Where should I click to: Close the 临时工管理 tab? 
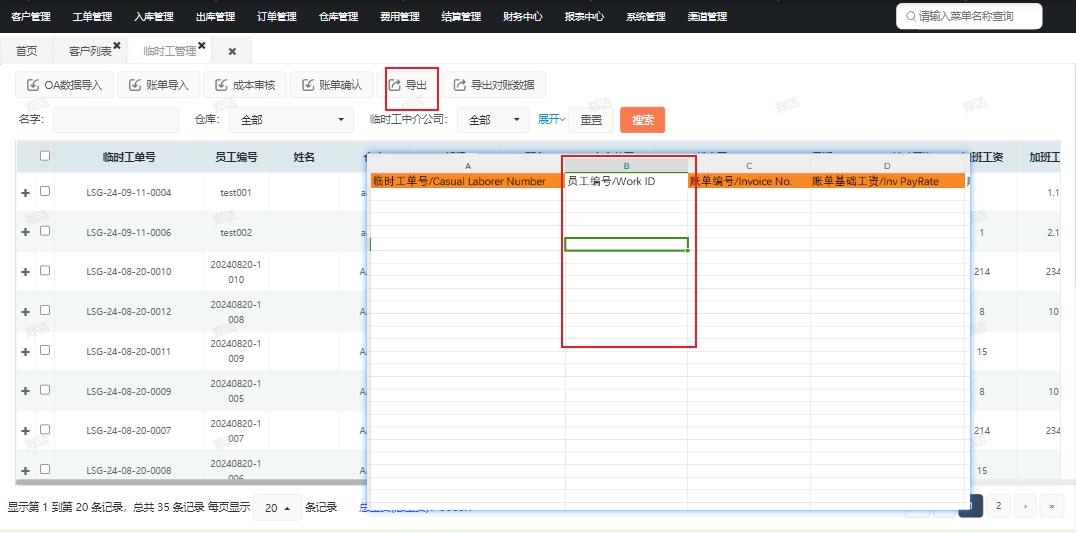coord(202,45)
